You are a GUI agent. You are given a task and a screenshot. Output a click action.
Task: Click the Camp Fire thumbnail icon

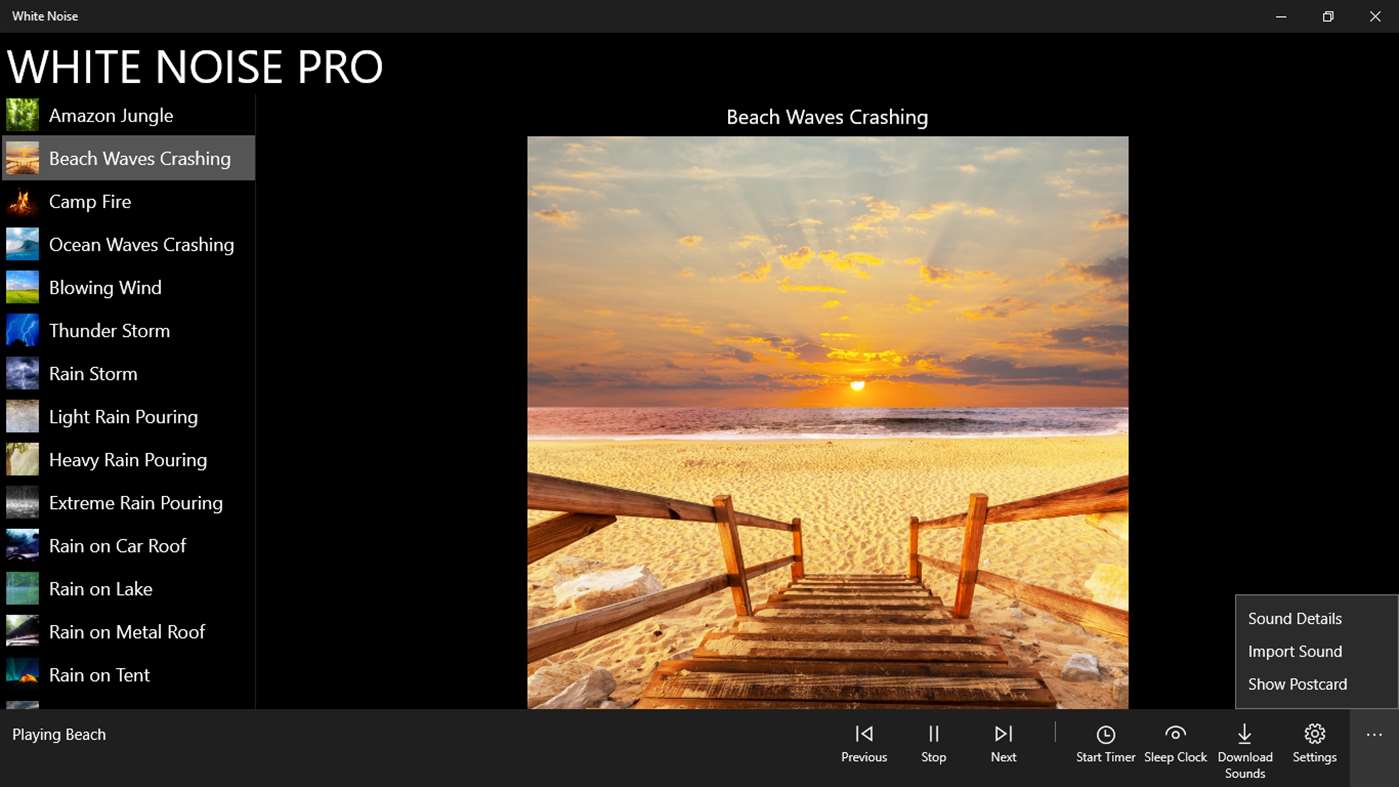(x=22, y=201)
